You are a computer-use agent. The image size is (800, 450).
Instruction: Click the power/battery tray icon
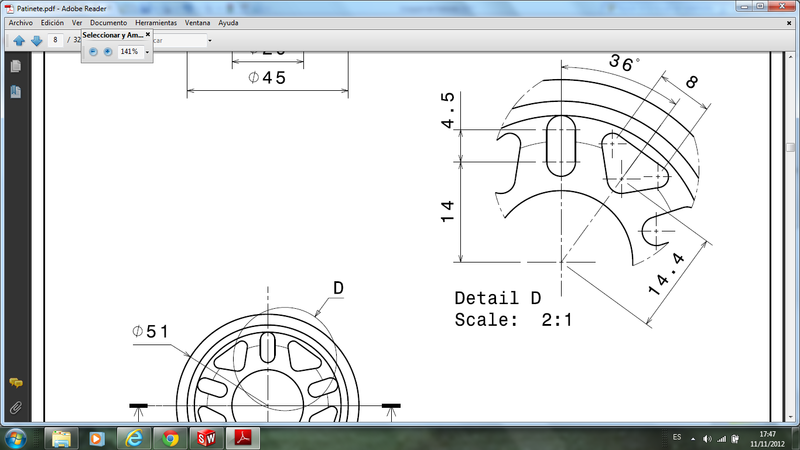[x=735, y=439]
